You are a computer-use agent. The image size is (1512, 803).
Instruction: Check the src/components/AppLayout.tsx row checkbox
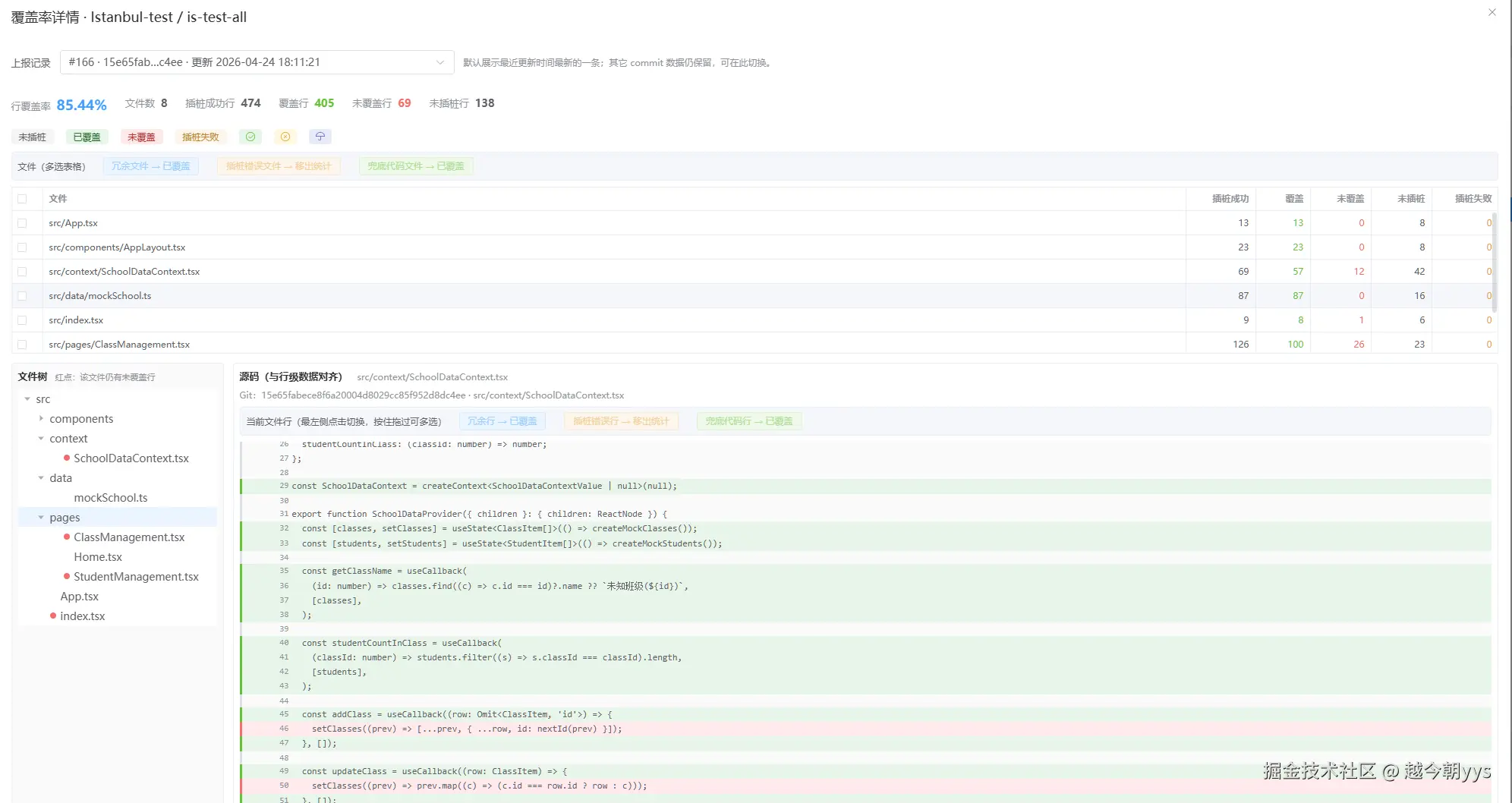[22, 247]
